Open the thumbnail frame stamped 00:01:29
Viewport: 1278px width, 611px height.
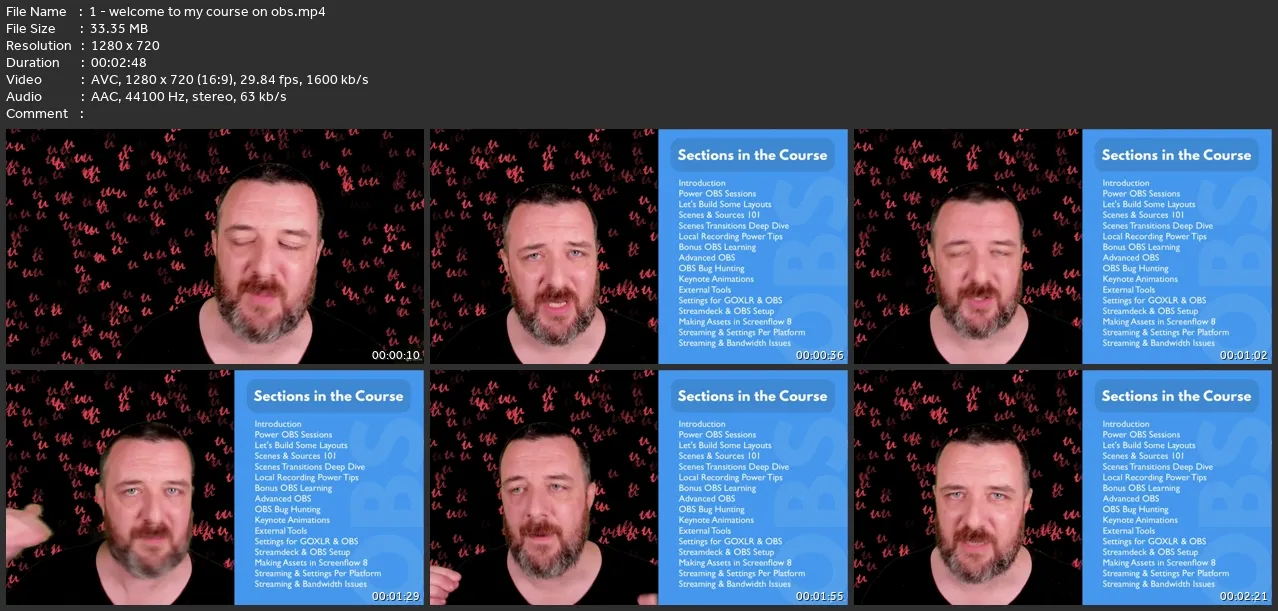click(215, 487)
